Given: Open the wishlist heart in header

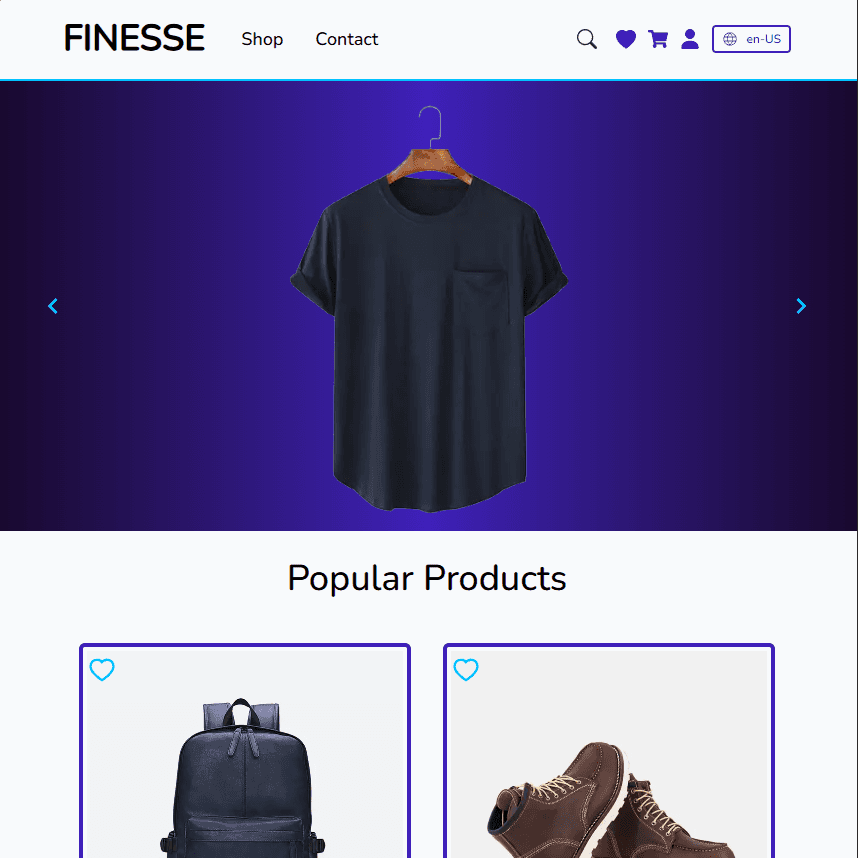Looking at the screenshot, I should [x=625, y=39].
